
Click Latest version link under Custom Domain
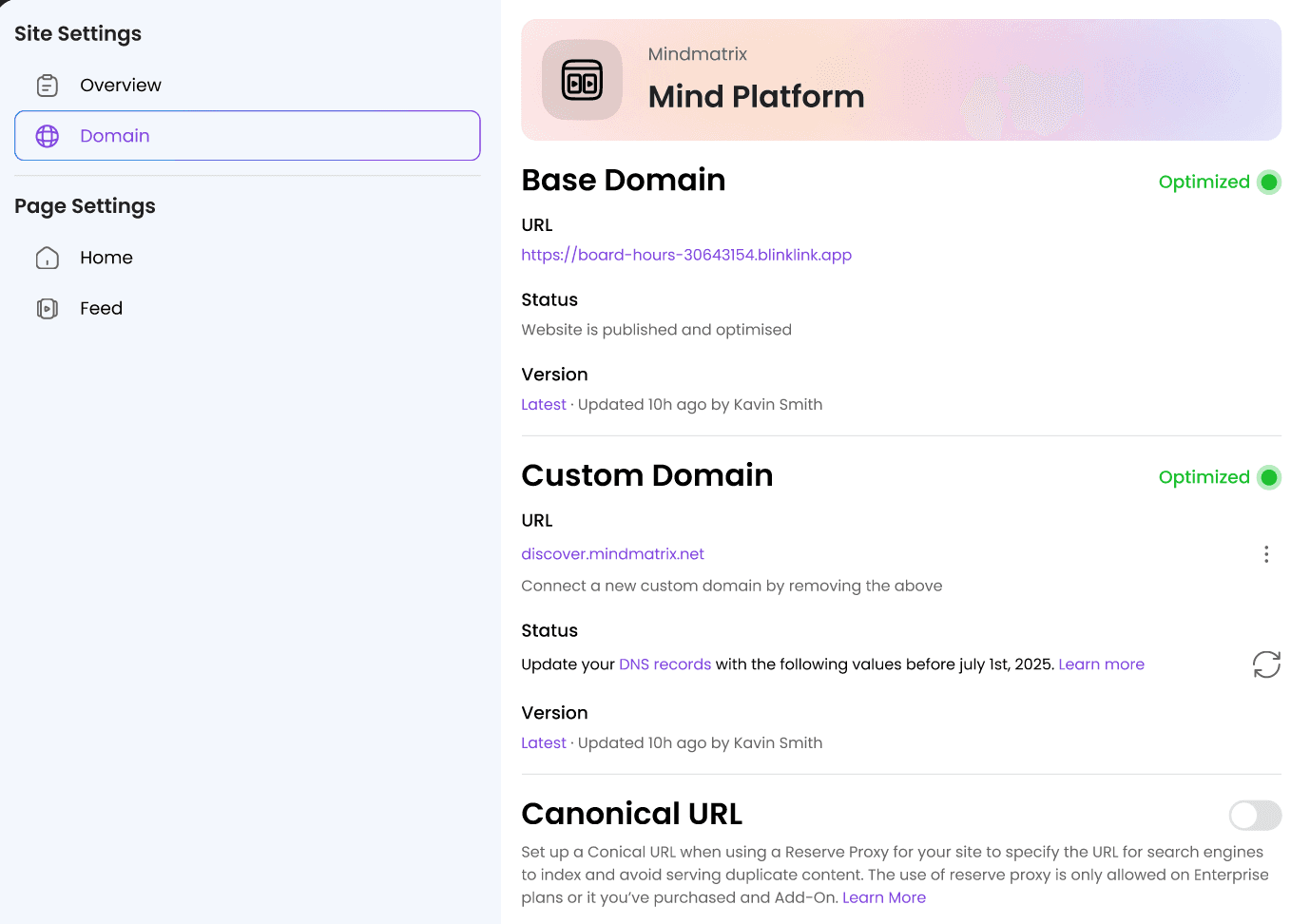pyautogui.click(x=543, y=743)
